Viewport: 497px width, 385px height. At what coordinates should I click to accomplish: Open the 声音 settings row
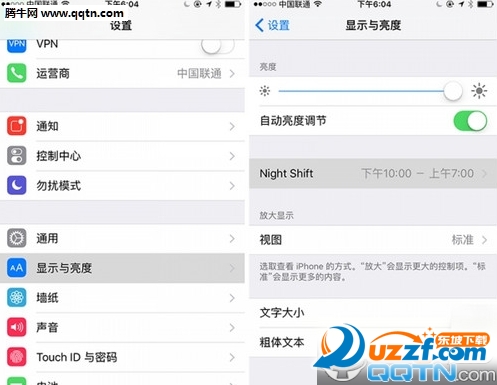click(122, 328)
